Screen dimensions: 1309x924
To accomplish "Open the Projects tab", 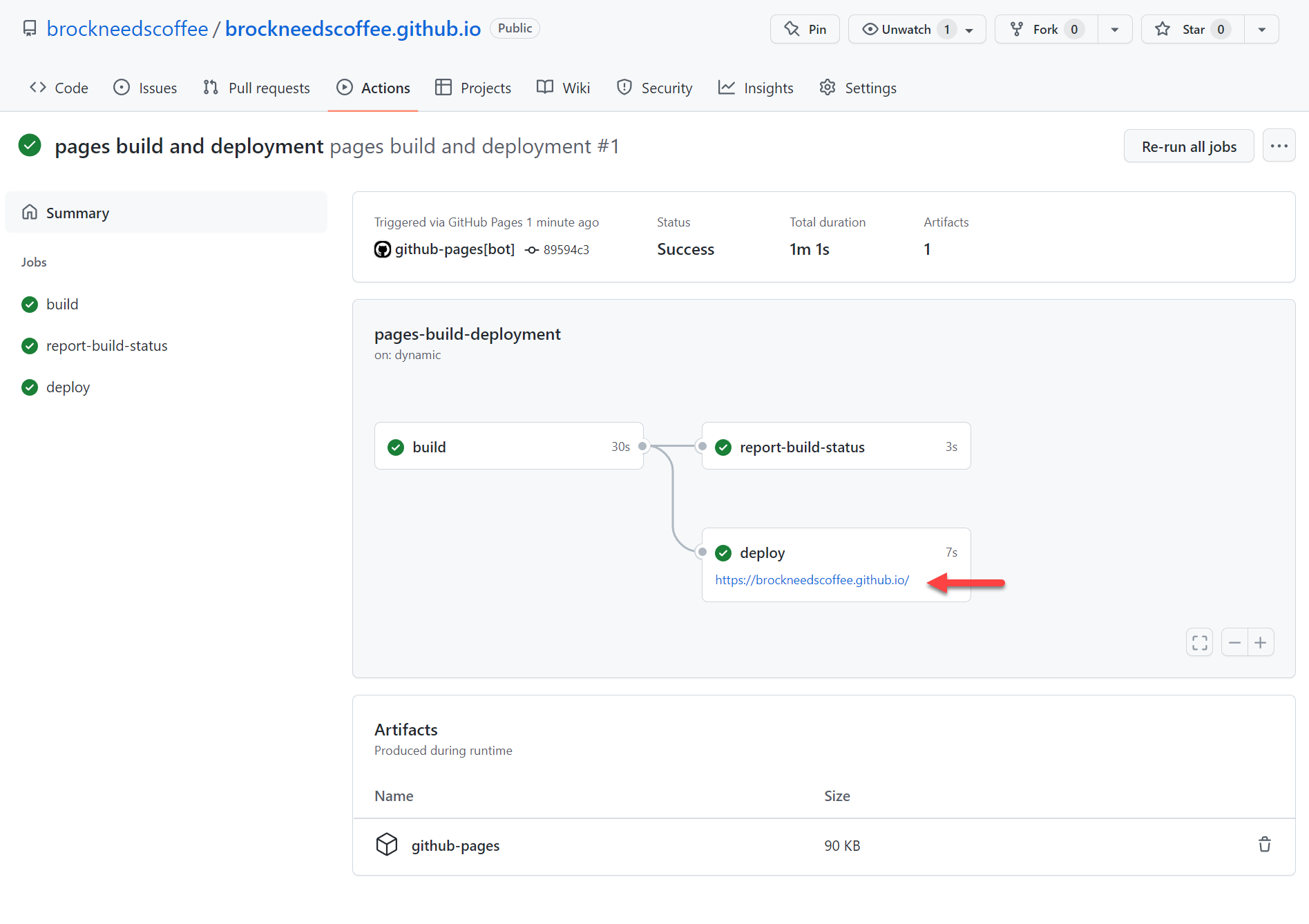I will (x=473, y=88).
